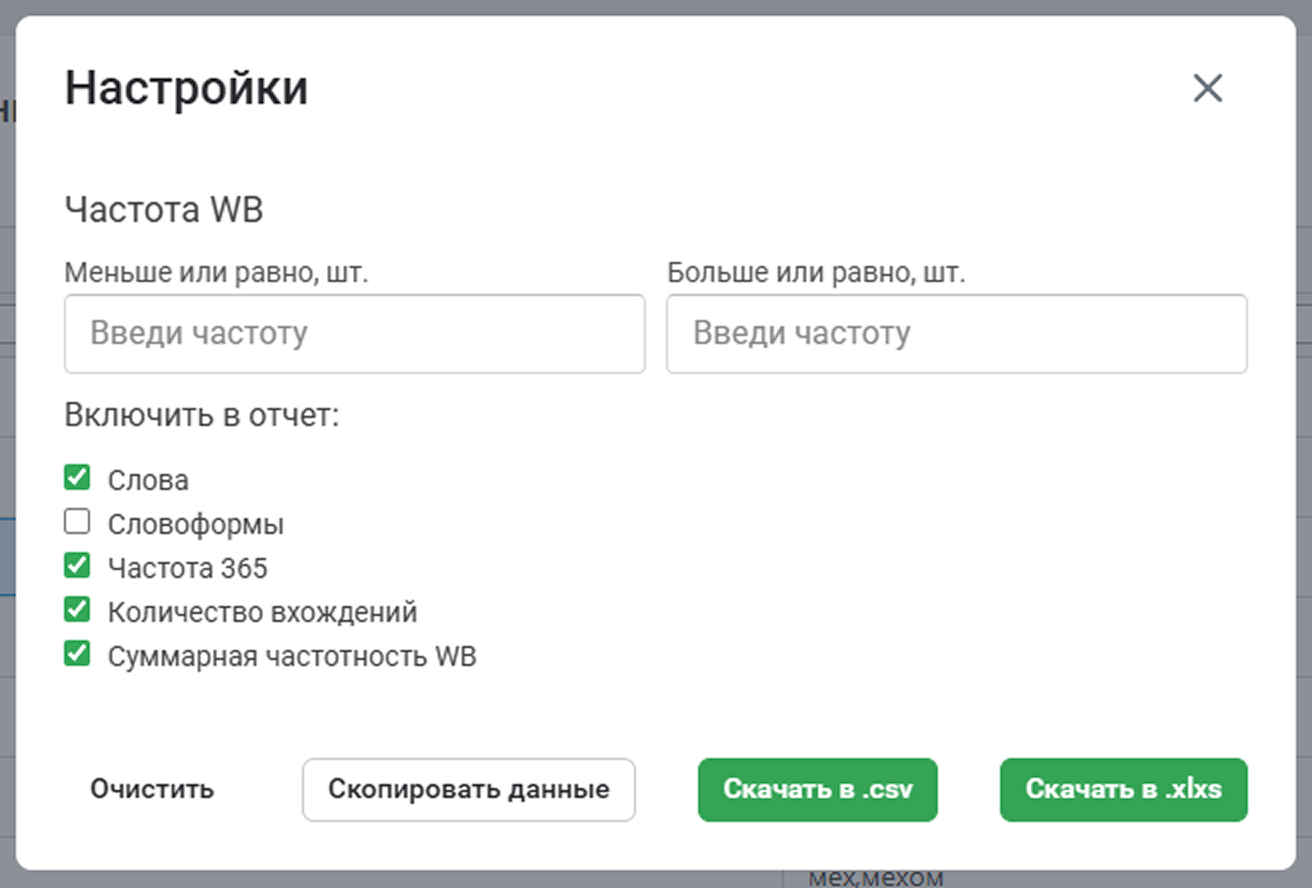The width and height of the screenshot is (1312, 888).
Task: Toggle the Суммарная частотность WB checkbox
Action: coord(77,654)
